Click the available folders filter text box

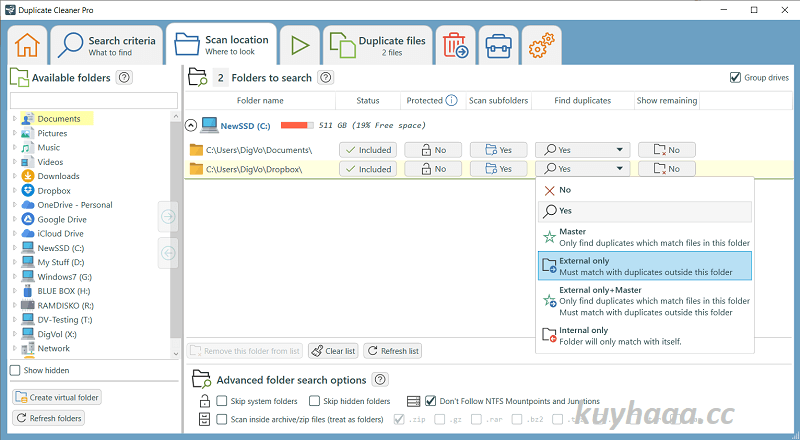tap(94, 100)
